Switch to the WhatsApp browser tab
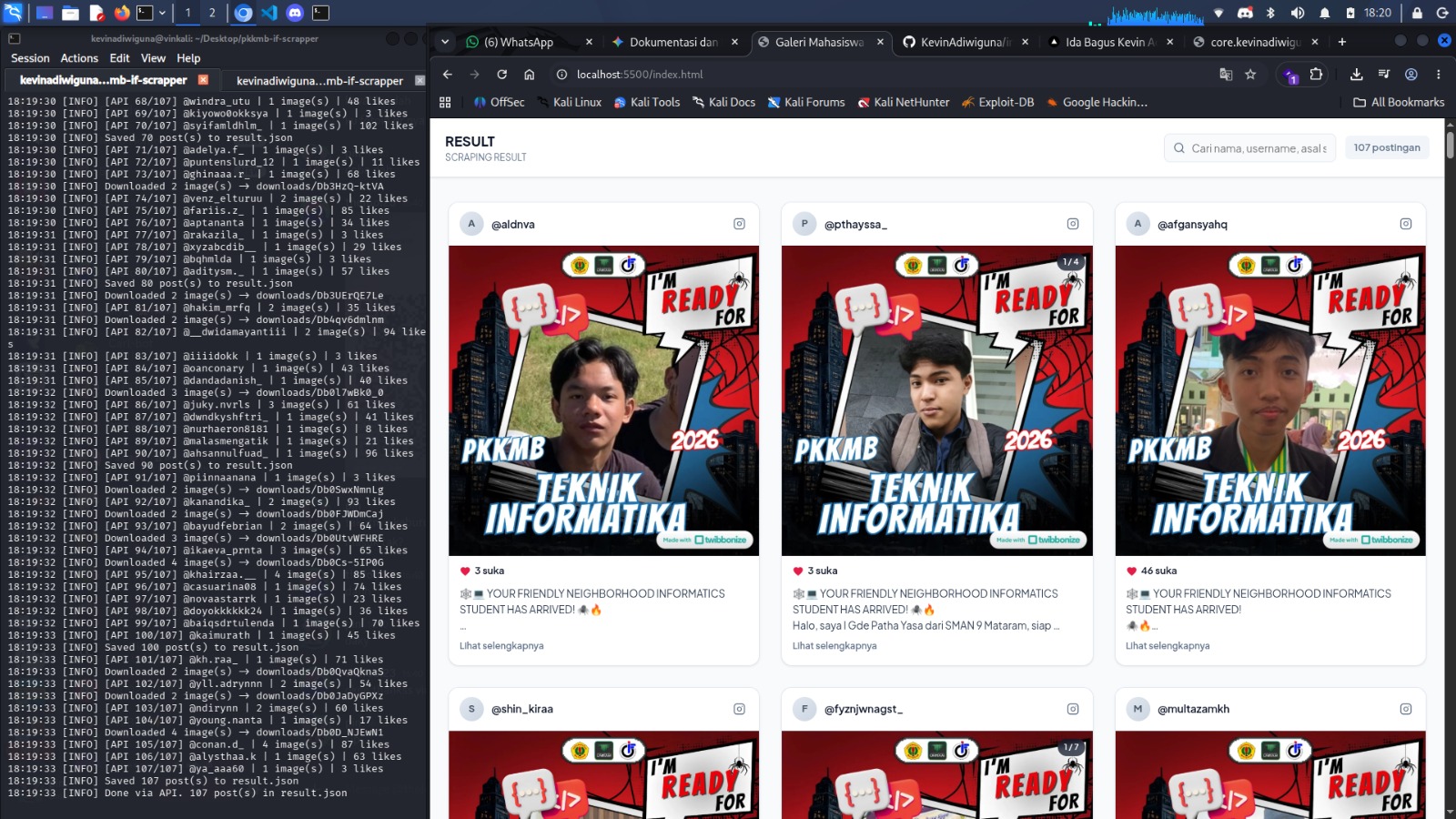 click(x=528, y=42)
